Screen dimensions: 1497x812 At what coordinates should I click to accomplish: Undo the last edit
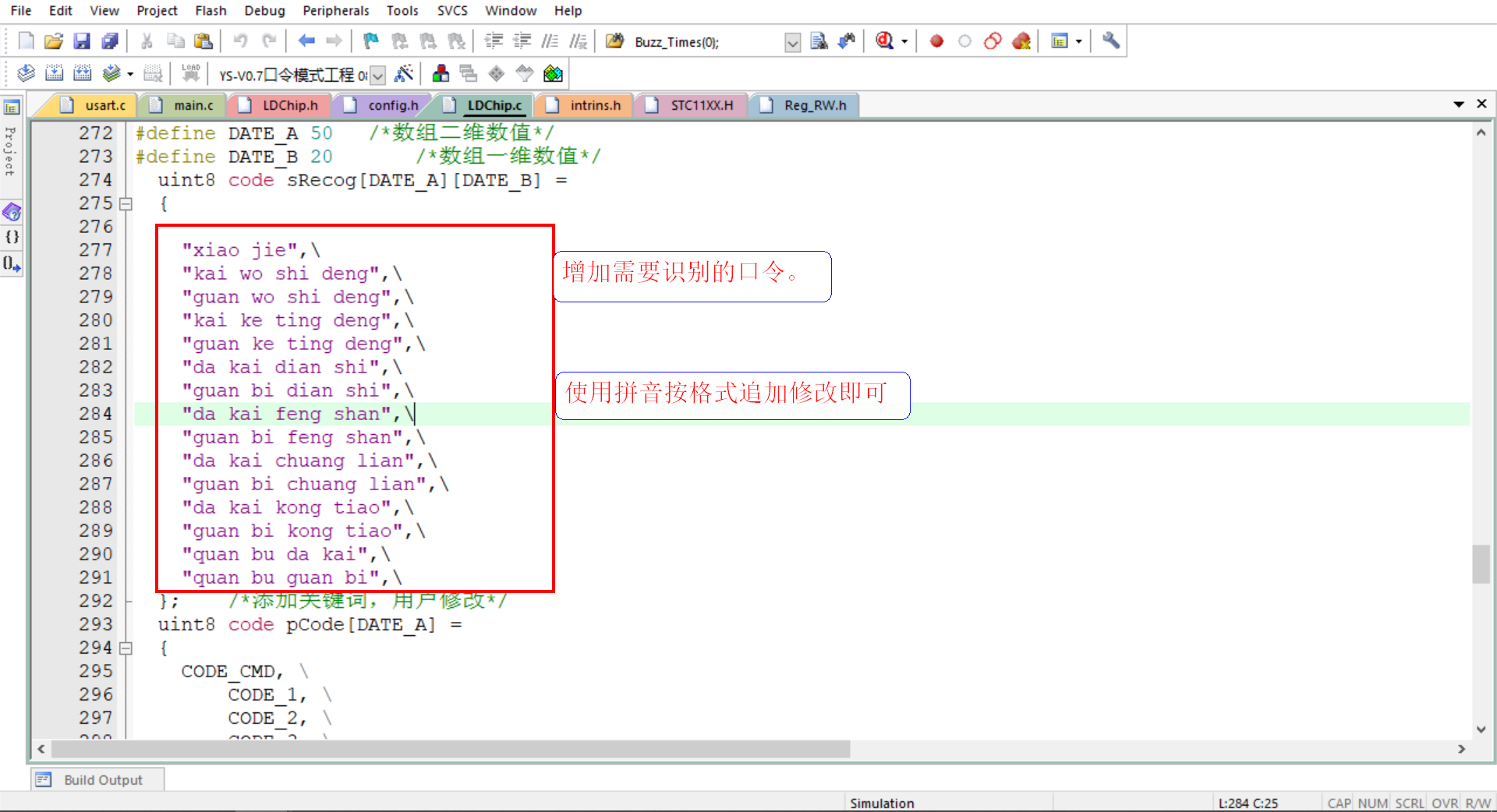(240, 41)
